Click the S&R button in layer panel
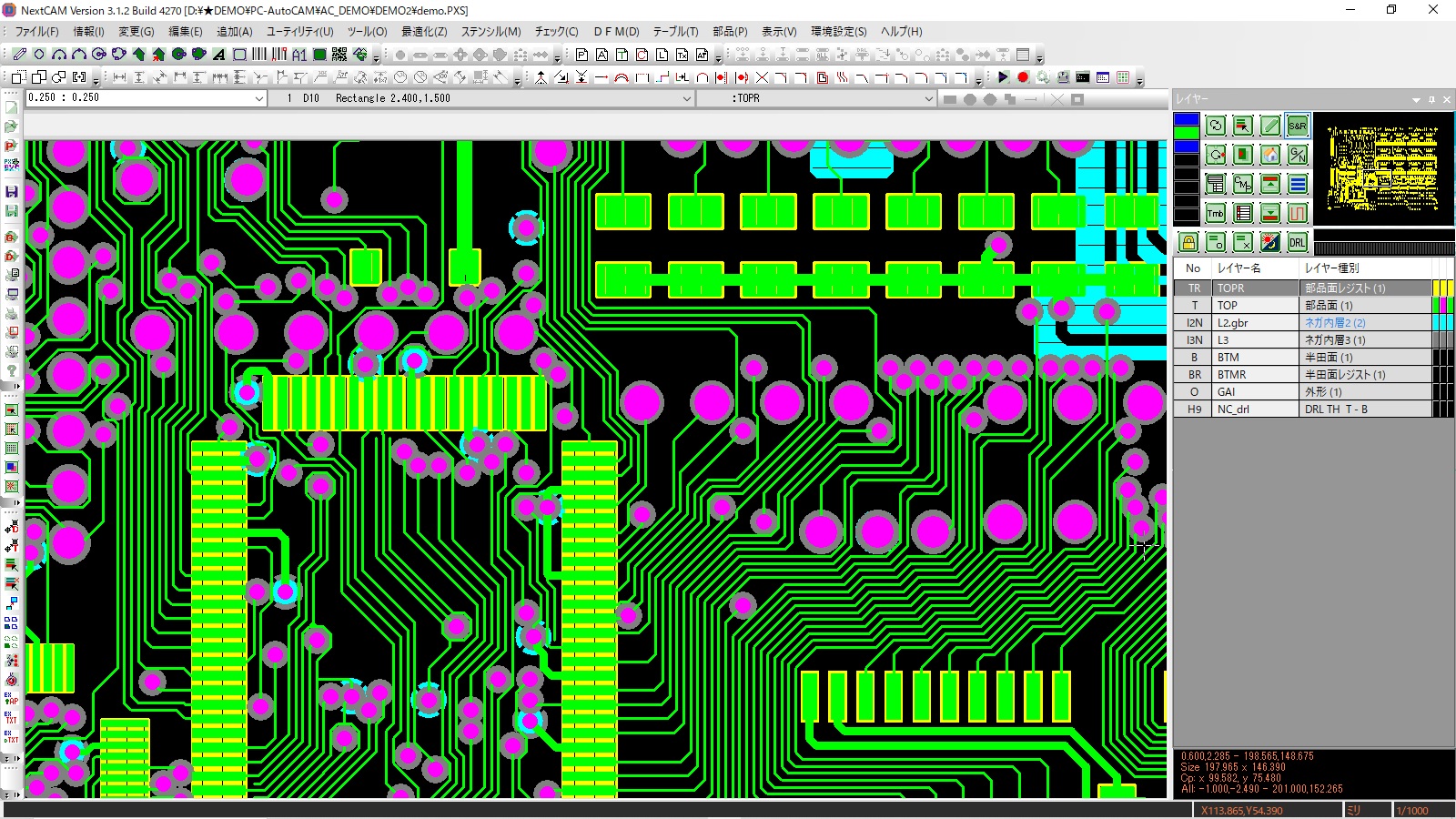The width and height of the screenshot is (1456, 819). 1297,126
